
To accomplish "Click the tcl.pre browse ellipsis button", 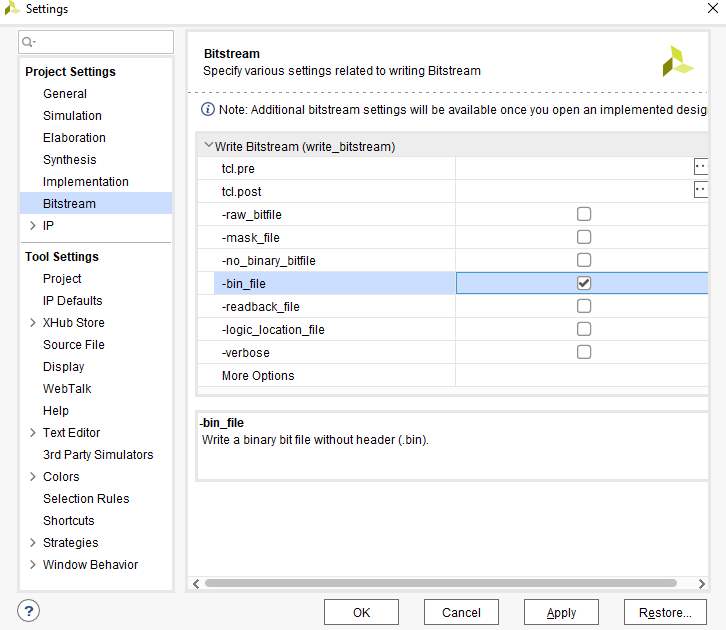I will pos(701,167).
